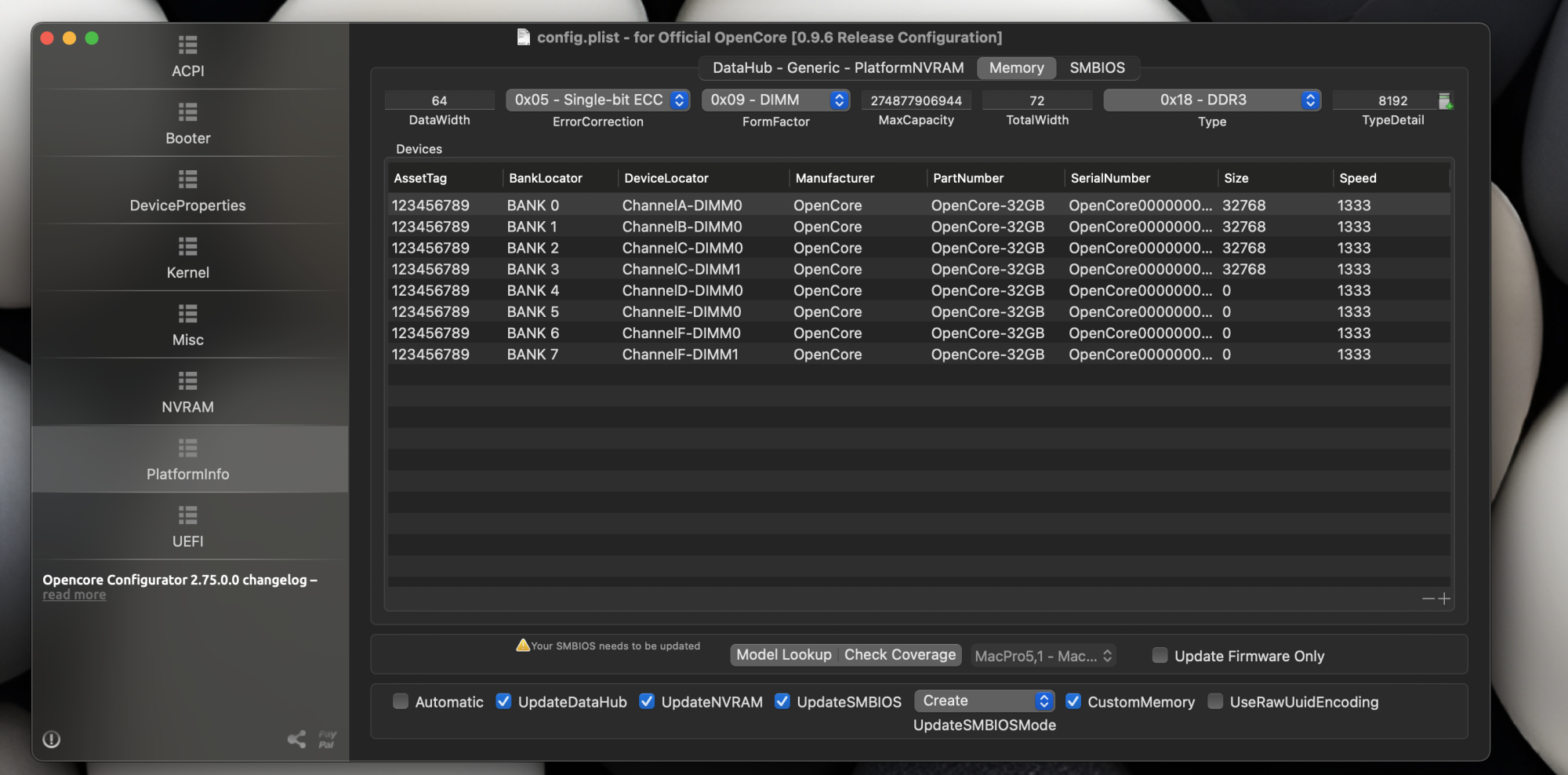Screen dimensions: 1568x775
Task: Select the BANK 0 cell
Action: (x=533, y=206)
